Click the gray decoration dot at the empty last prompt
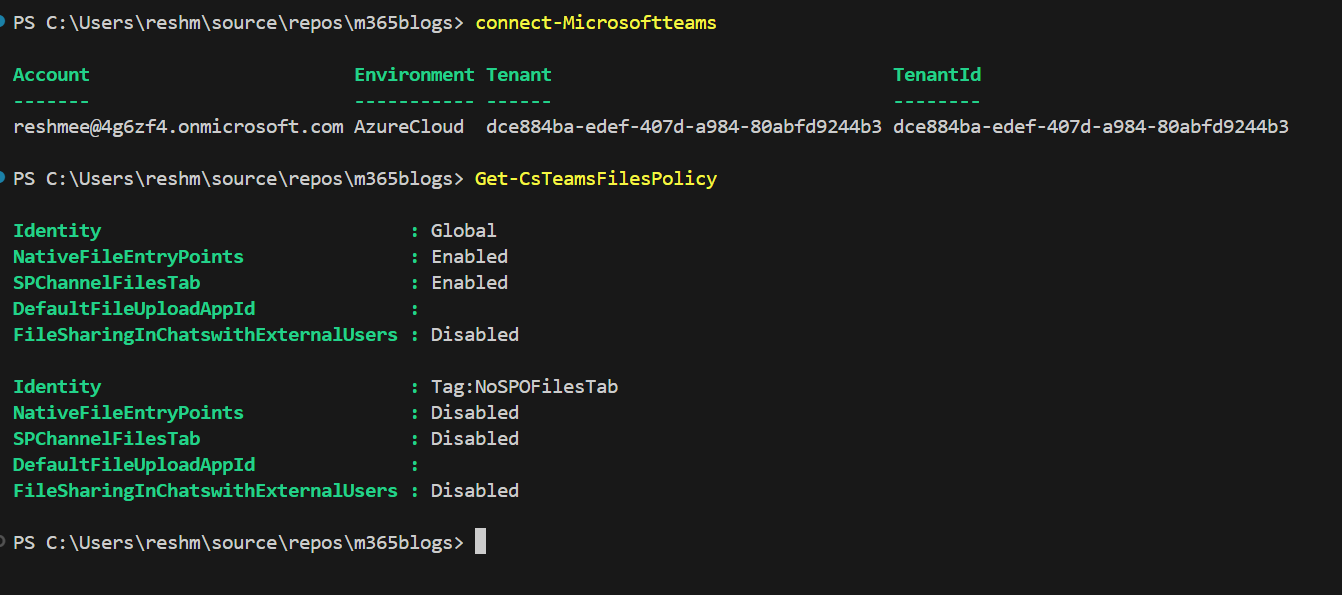The height and width of the screenshot is (595, 1342). [3, 542]
